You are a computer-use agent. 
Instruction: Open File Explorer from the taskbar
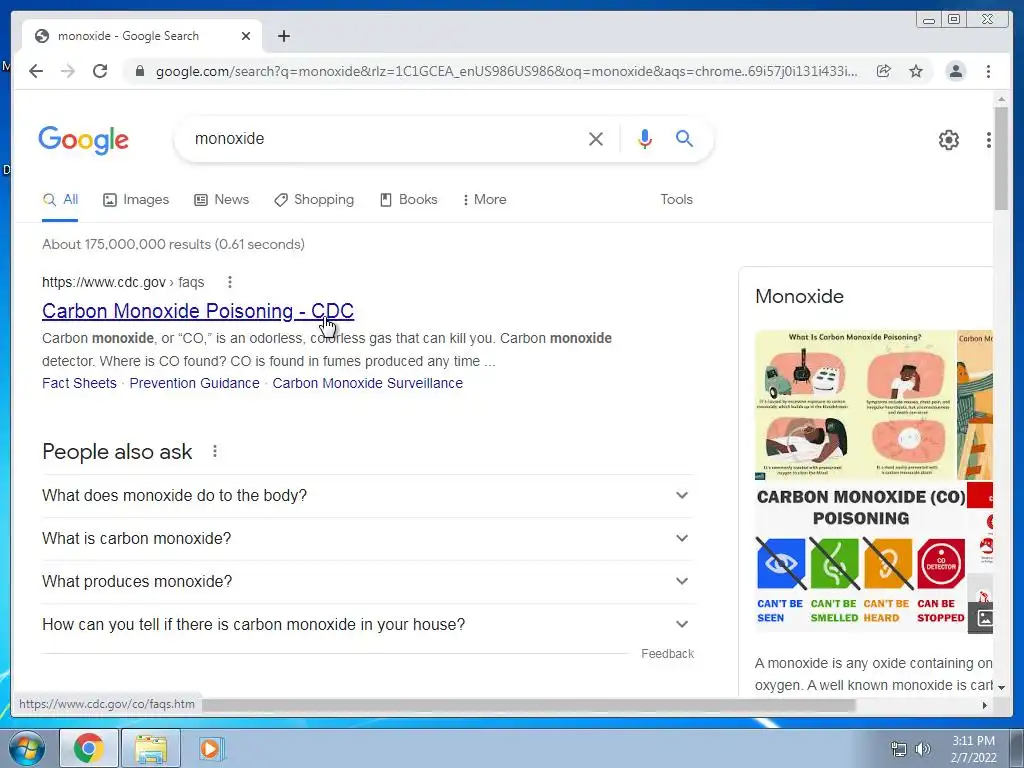tap(150, 748)
